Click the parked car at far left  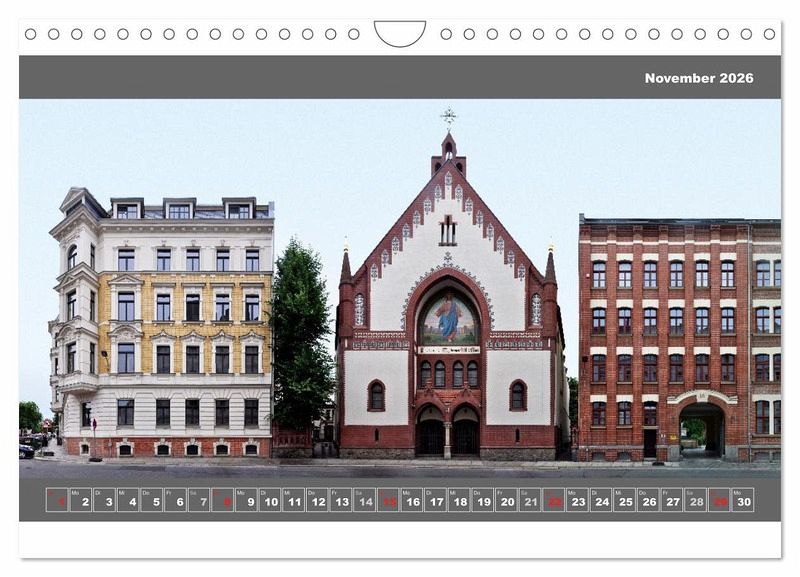point(25,451)
